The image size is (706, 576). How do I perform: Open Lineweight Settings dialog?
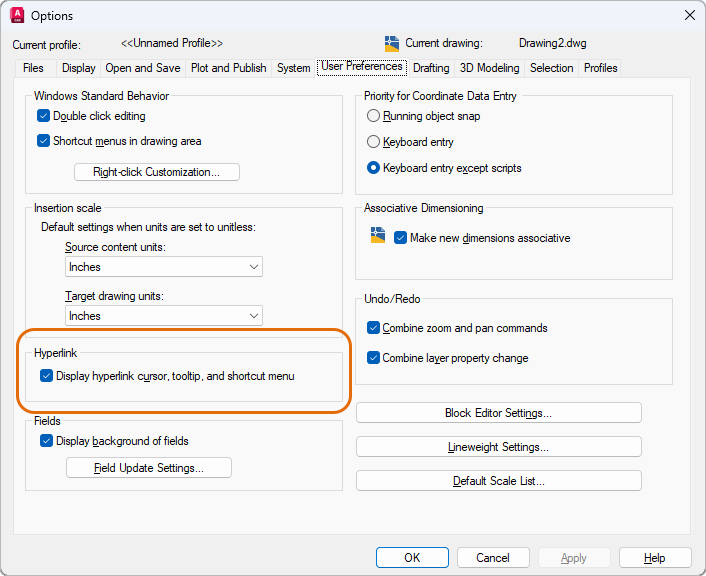pos(498,447)
